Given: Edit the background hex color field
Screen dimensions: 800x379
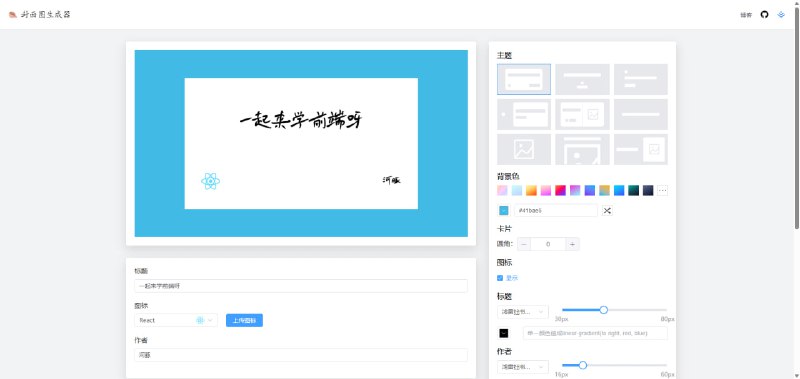Looking at the screenshot, I should point(556,210).
